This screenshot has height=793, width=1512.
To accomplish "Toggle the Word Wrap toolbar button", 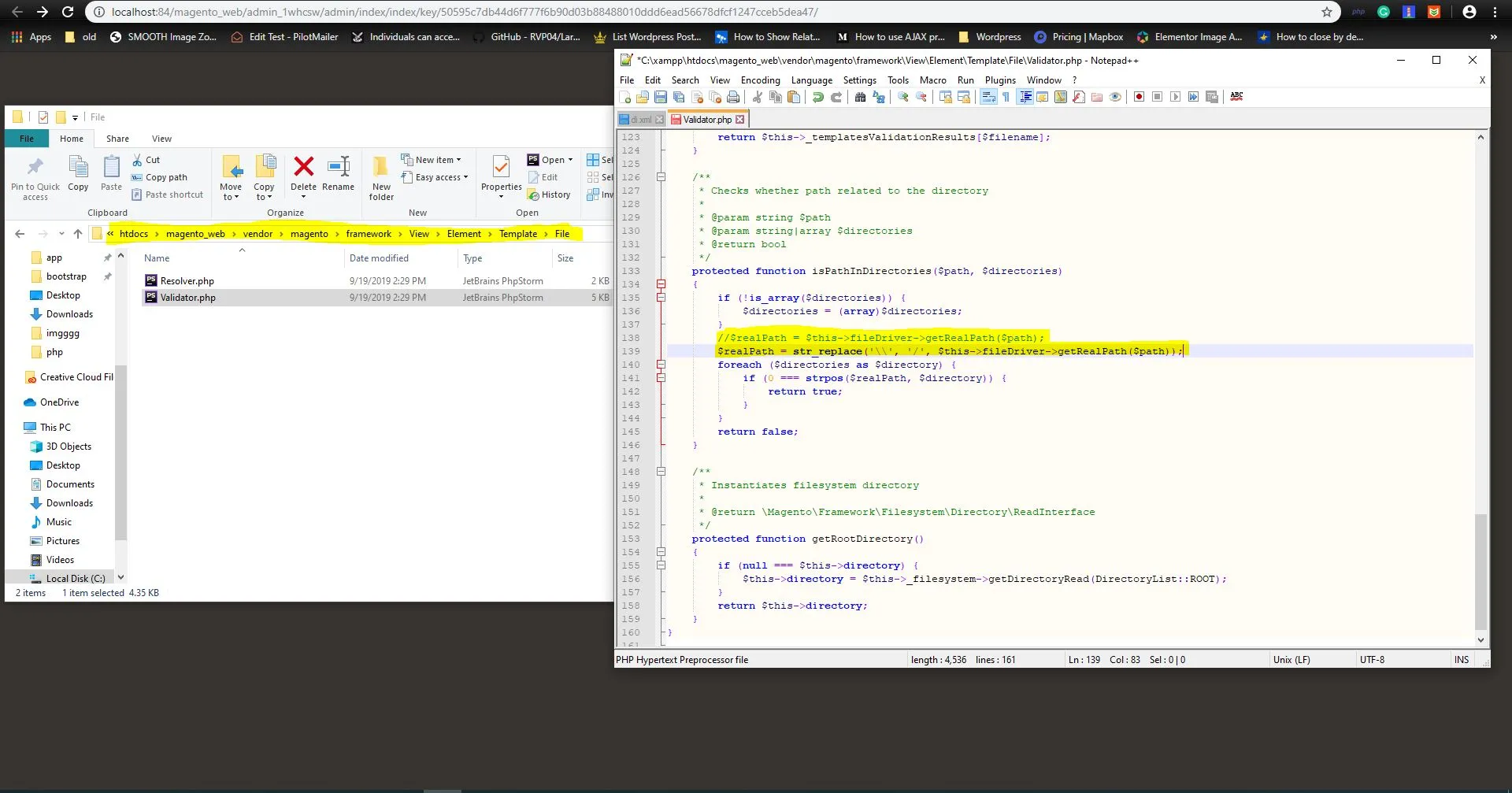I will click(988, 97).
